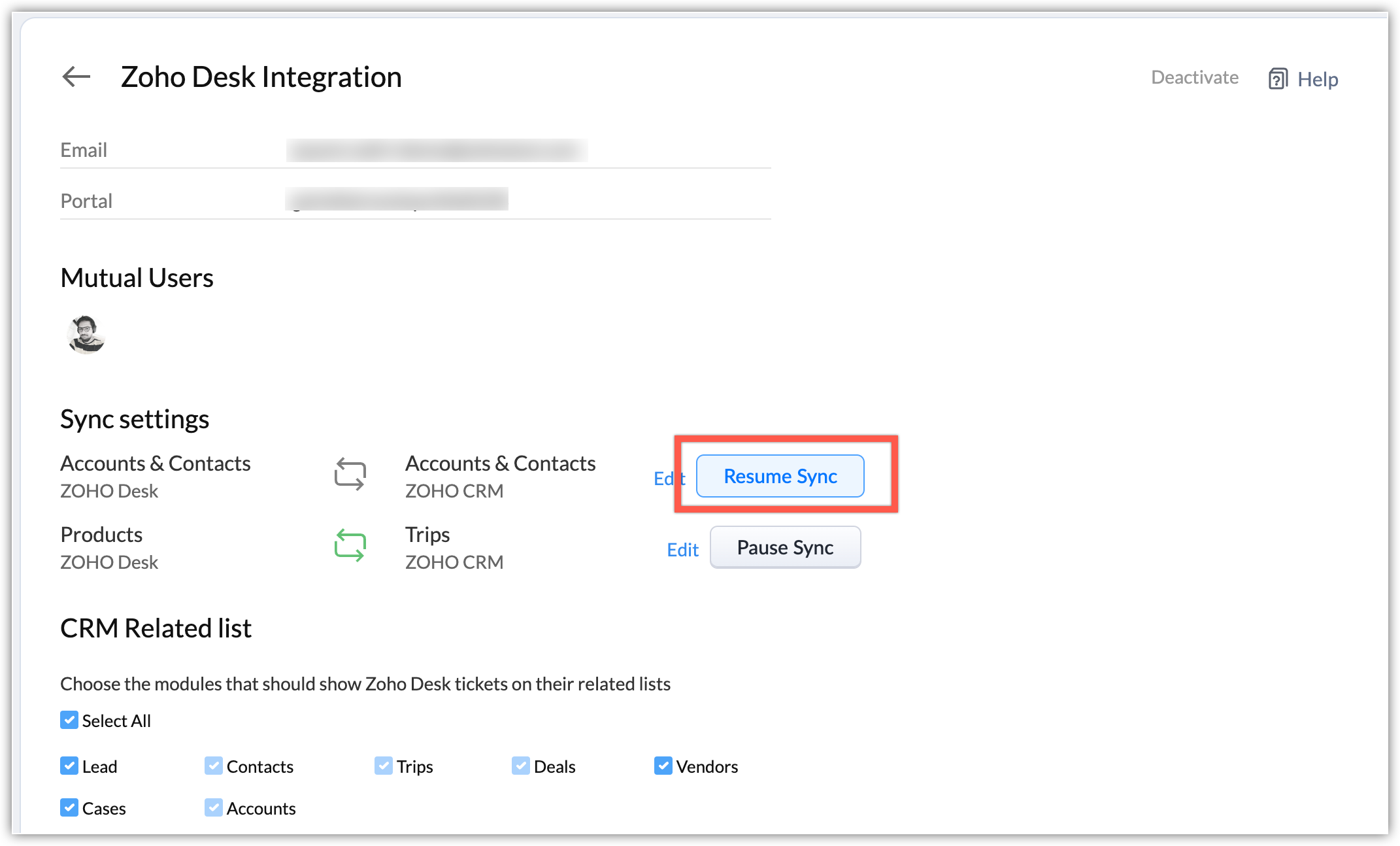Open the Help link
The image size is (1400, 846).
tap(1317, 80)
